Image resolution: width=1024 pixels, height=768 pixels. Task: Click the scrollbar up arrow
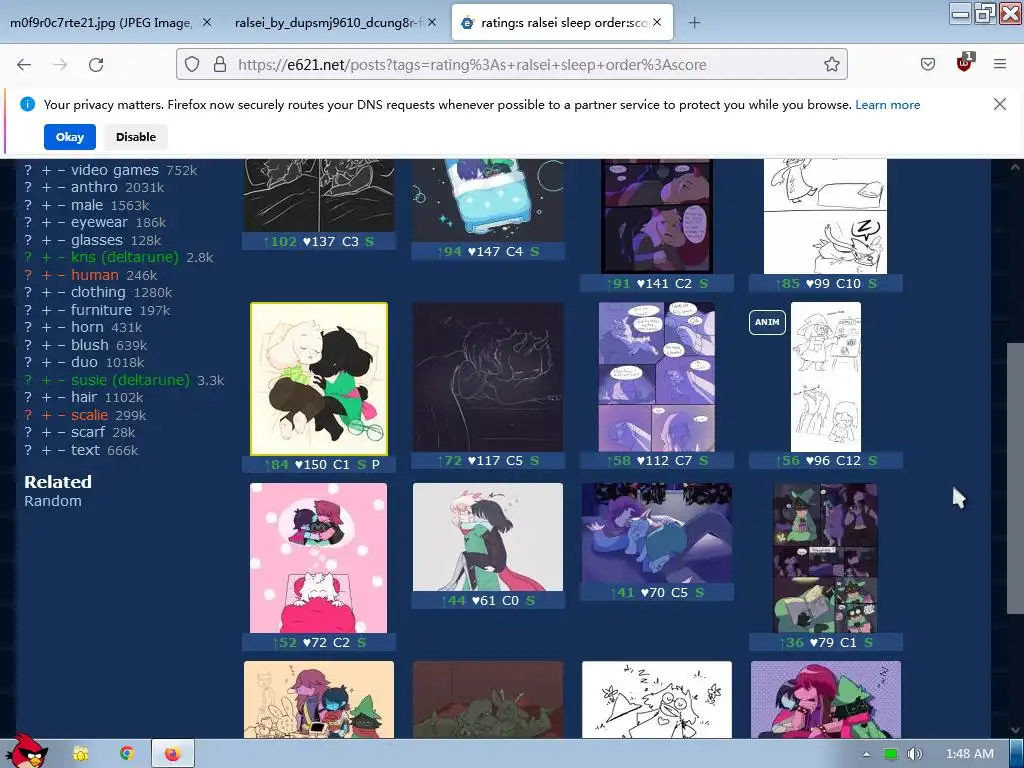1015,167
